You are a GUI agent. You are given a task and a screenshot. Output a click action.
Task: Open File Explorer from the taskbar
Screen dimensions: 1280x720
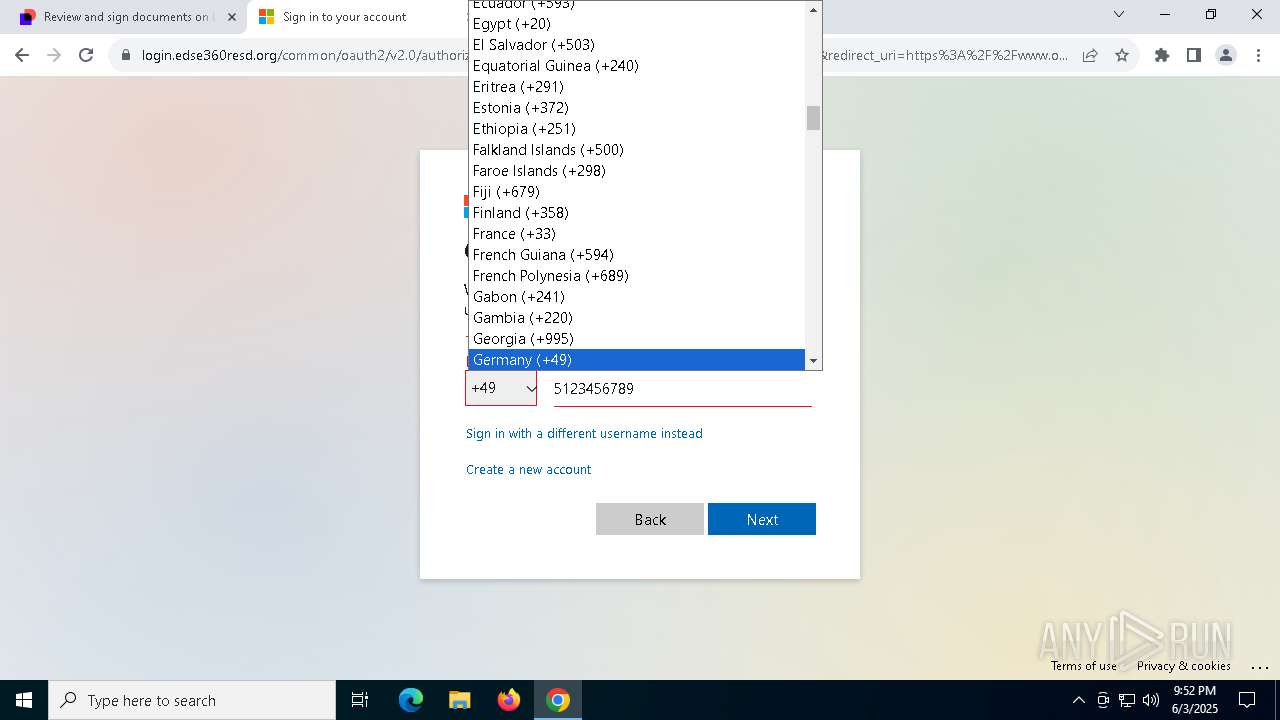pos(459,700)
